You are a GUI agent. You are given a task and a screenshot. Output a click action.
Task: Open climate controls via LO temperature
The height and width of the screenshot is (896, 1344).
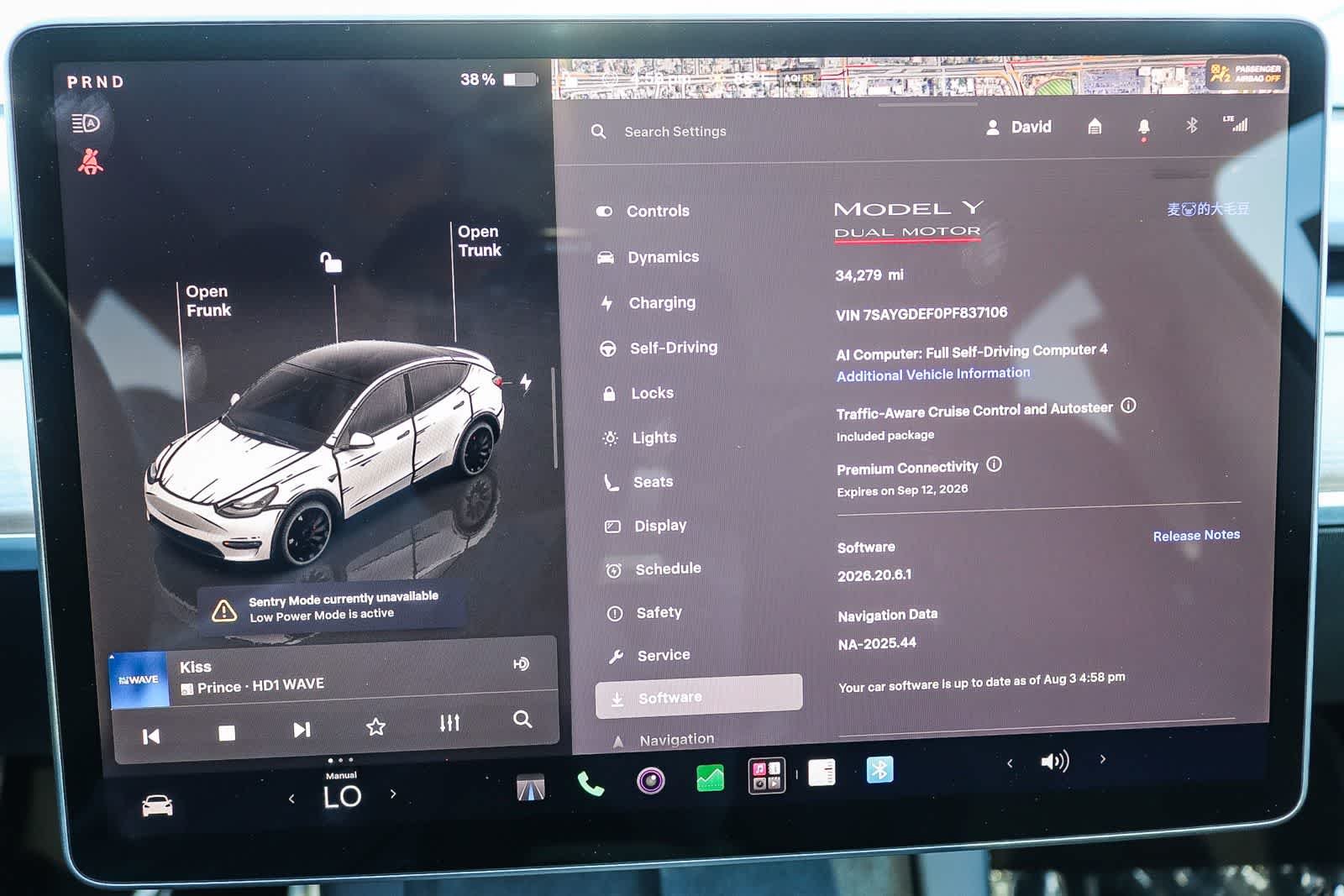pyautogui.click(x=342, y=796)
